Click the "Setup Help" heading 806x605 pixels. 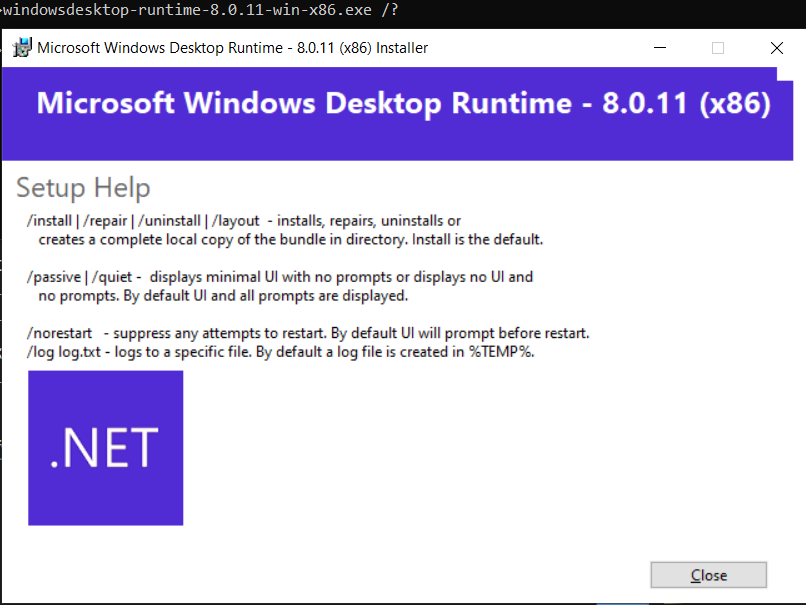[x=83, y=188]
